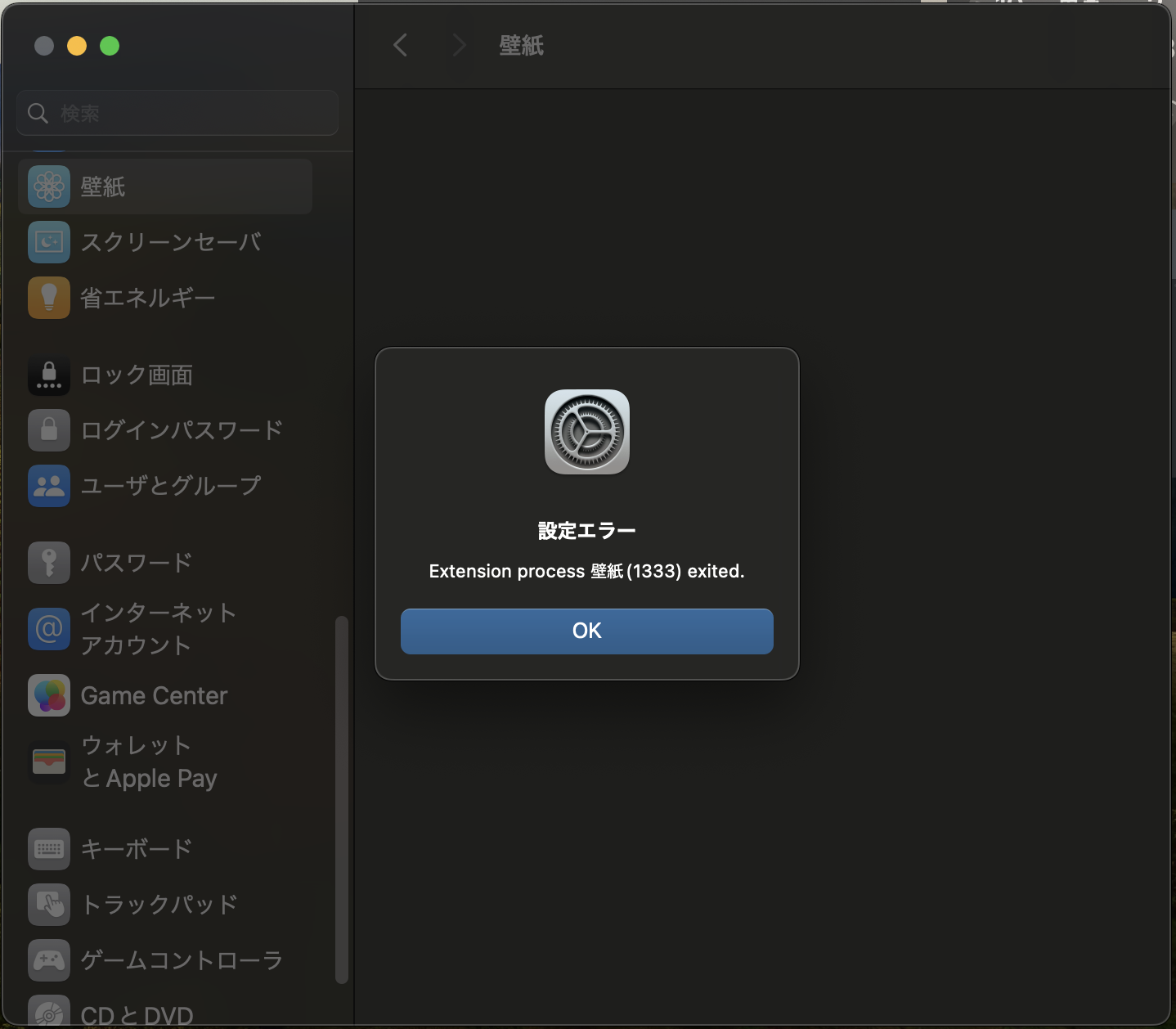The width and height of the screenshot is (1176, 1029).
Task: Open 省エネルギー settings label
Action: point(148,298)
